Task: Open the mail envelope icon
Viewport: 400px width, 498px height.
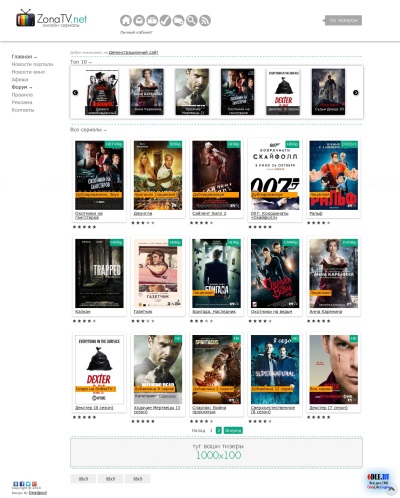Action: pyautogui.click(x=139, y=21)
